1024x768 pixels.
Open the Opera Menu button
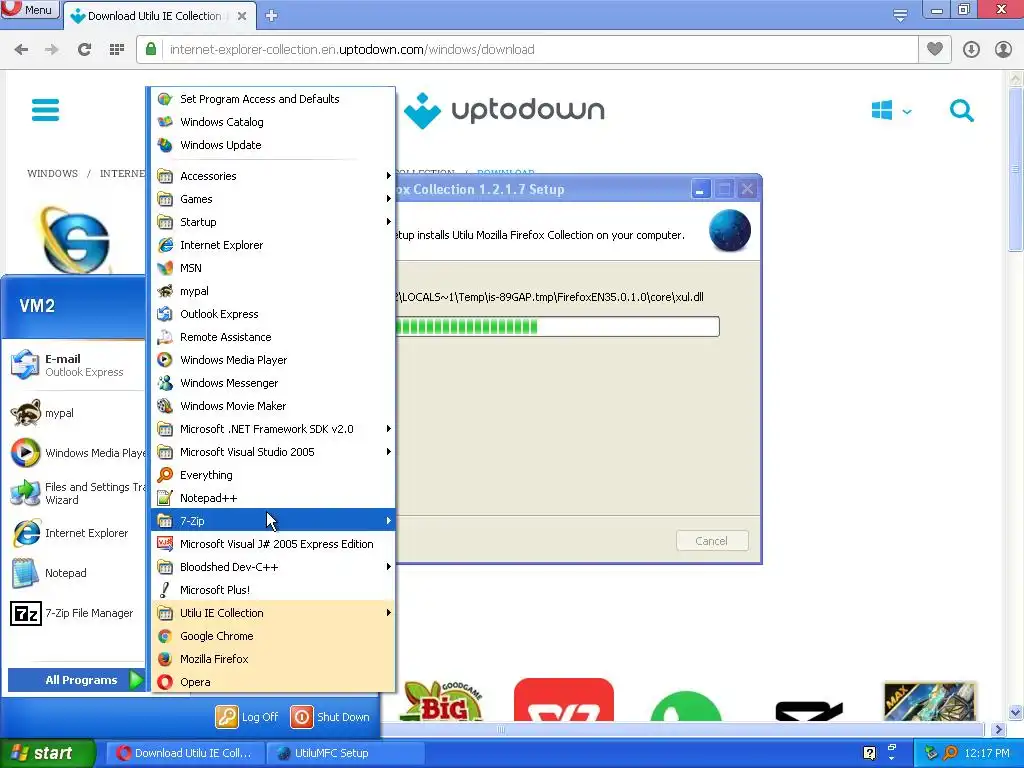(x=30, y=9)
